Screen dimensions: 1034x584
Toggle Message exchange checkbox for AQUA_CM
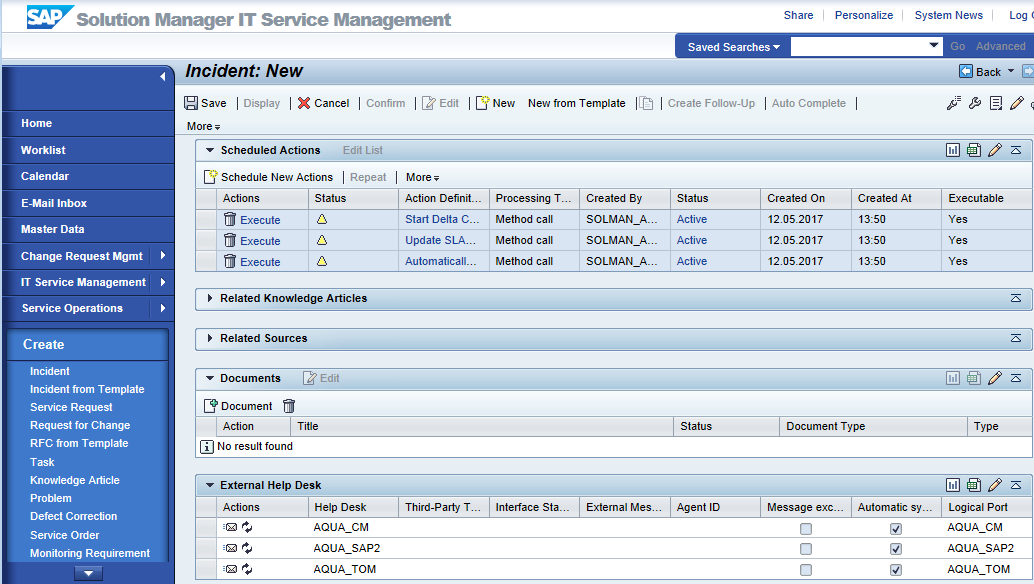click(806, 528)
